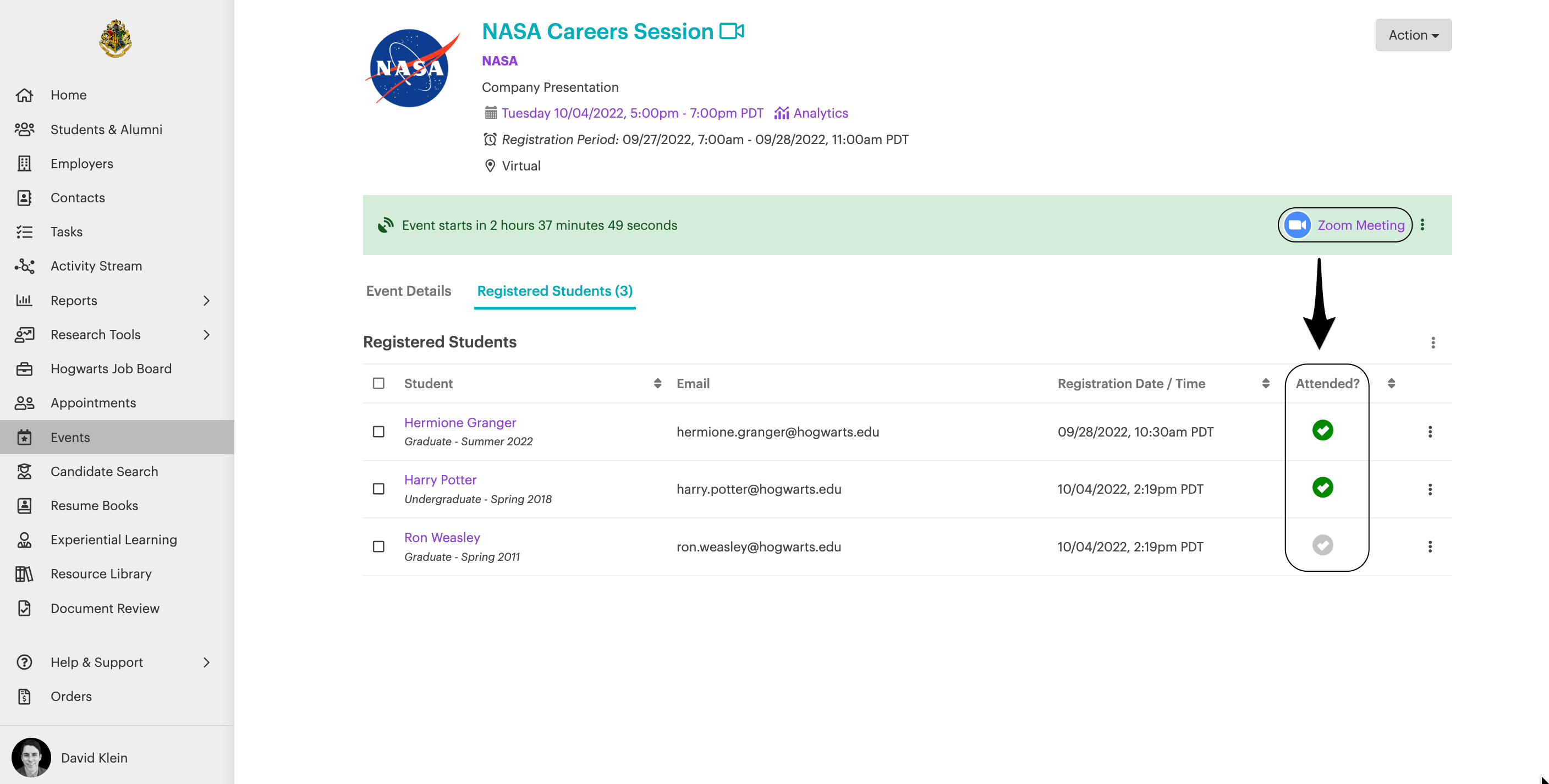Click the Employers building icon
Screen dimensions: 1549x784
pyautogui.click(x=24, y=163)
